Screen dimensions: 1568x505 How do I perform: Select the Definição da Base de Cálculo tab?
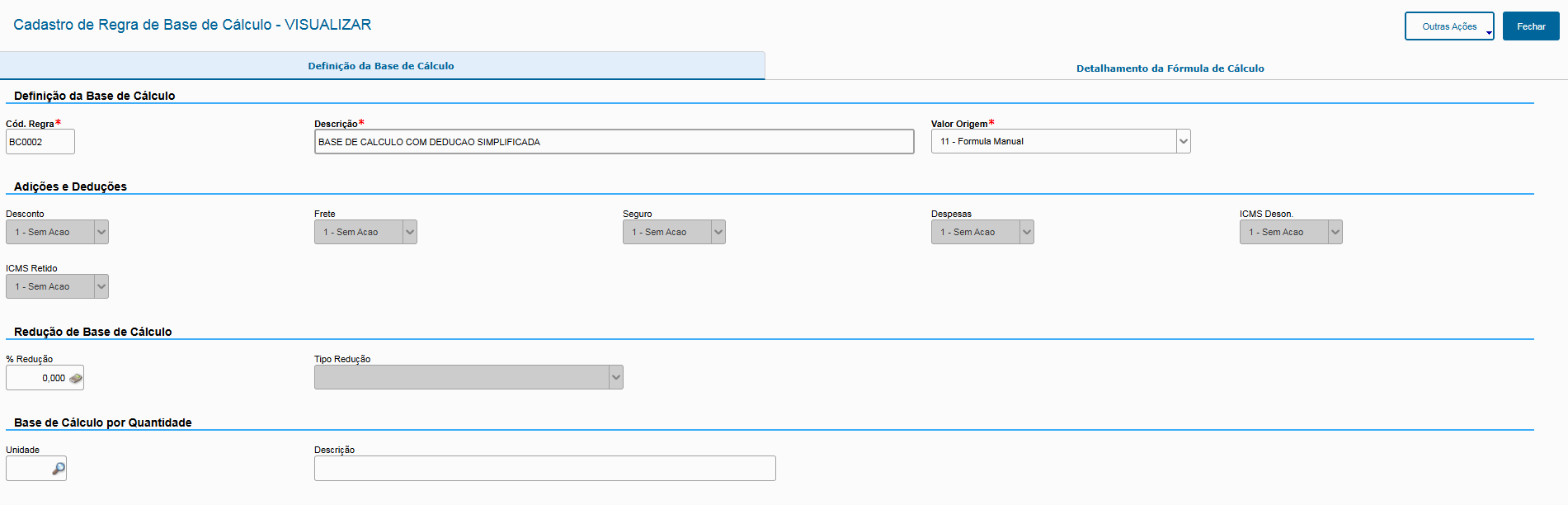click(381, 66)
